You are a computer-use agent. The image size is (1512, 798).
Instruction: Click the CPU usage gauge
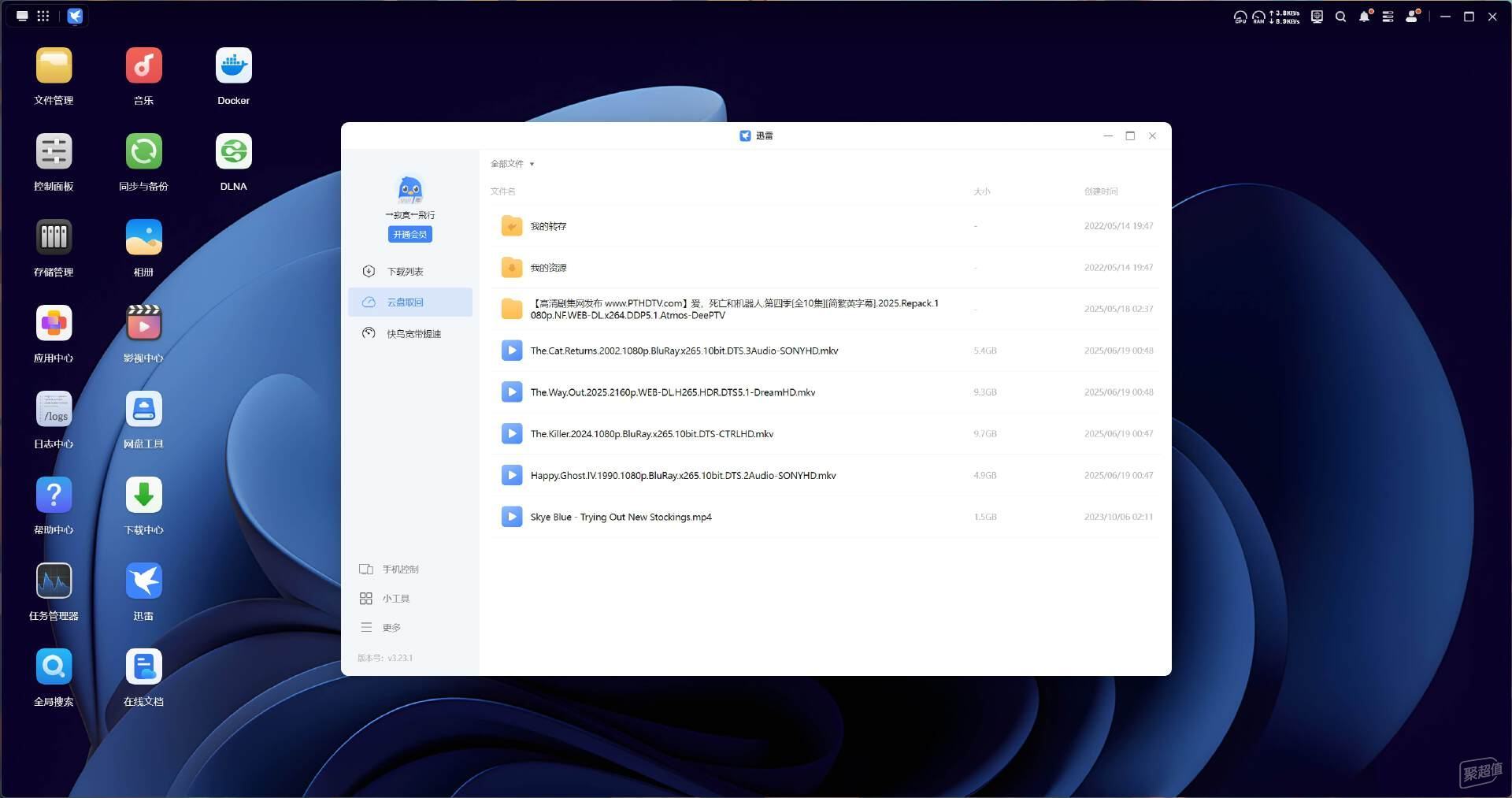1240,17
